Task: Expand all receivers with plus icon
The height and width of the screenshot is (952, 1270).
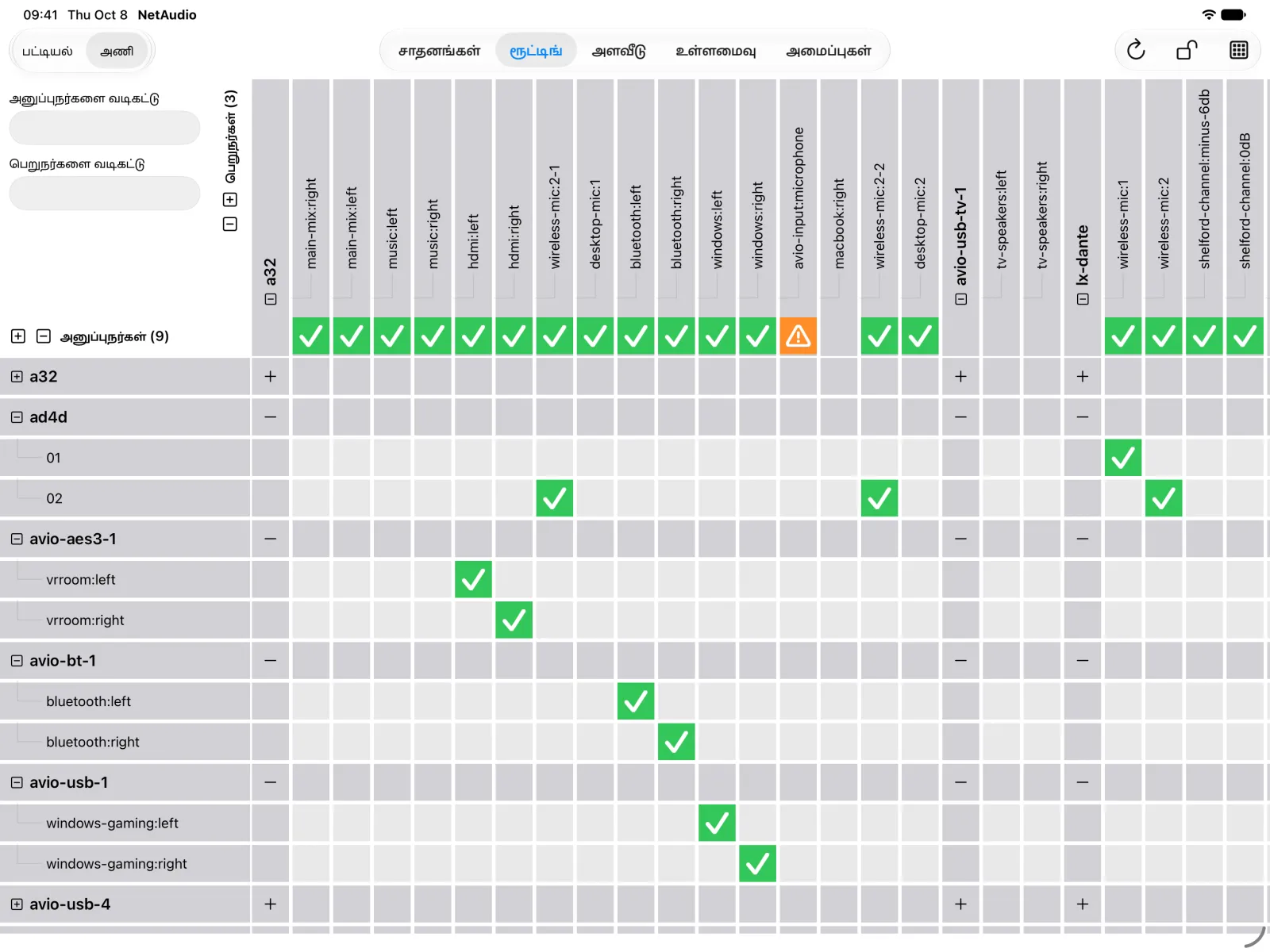Action: coord(230,199)
